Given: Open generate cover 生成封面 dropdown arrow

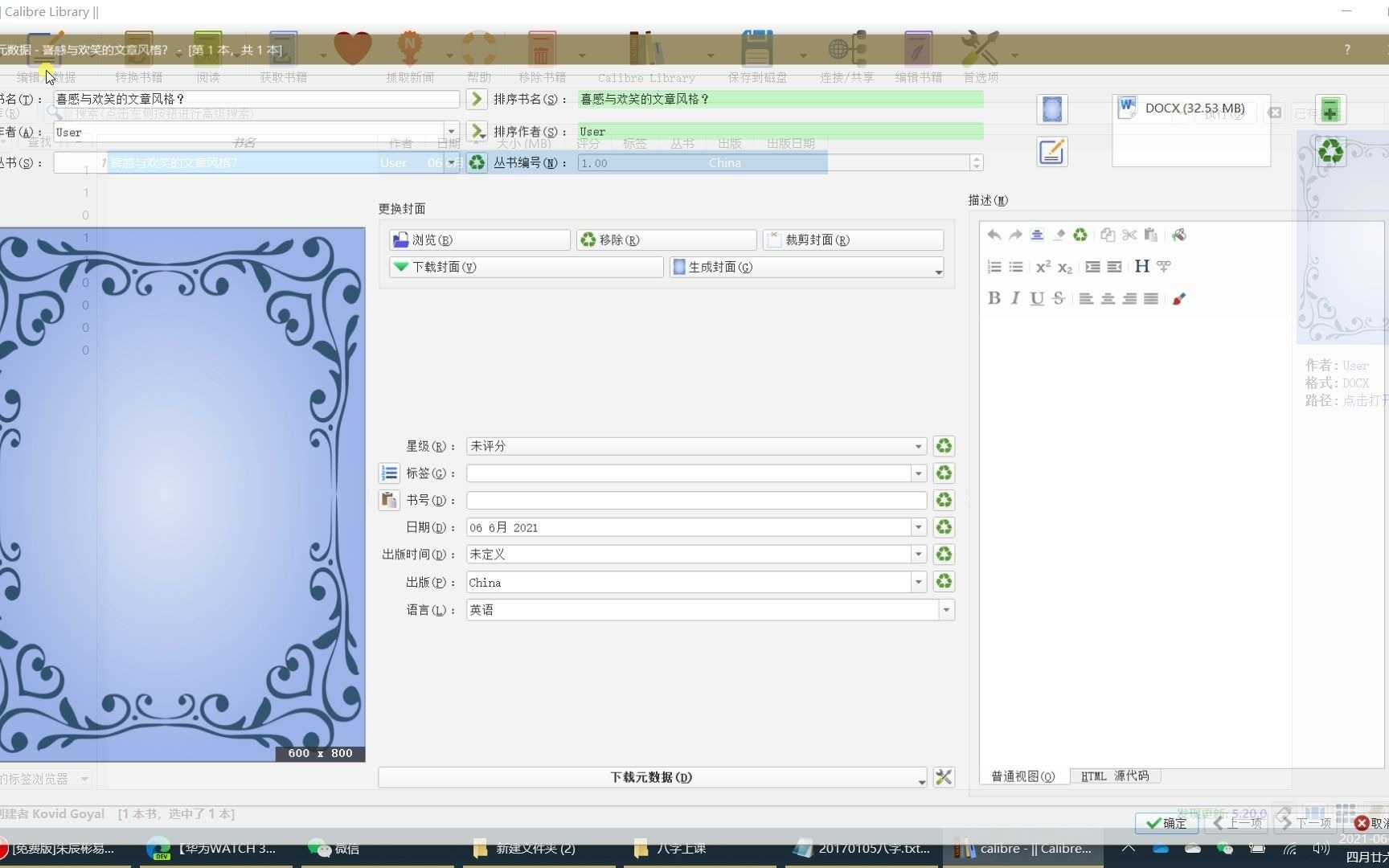Looking at the screenshot, I should tap(938, 270).
